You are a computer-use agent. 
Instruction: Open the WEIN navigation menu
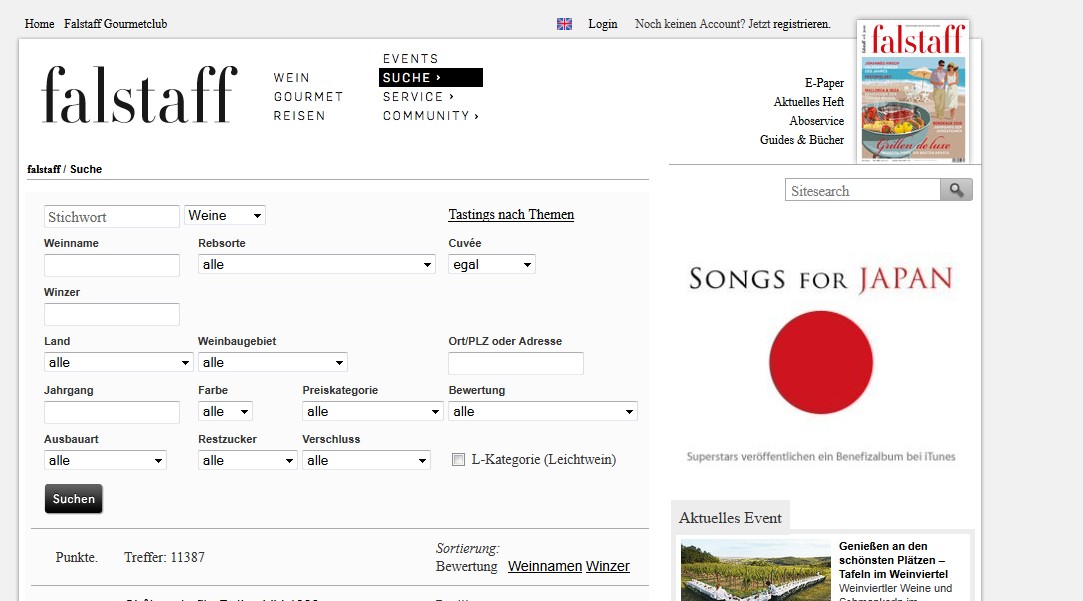292,78
